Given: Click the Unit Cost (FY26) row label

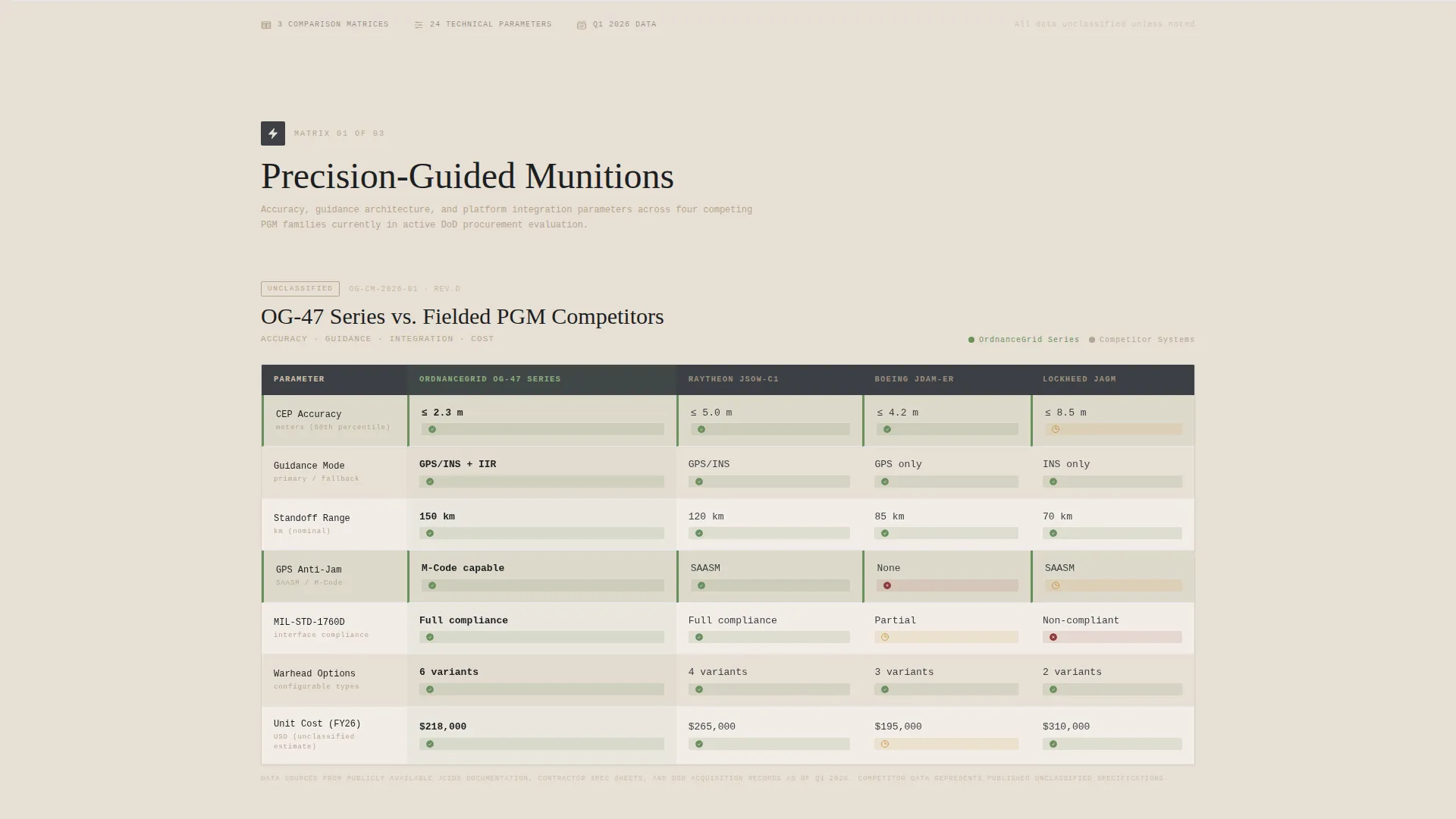Looking at the screenshot, I should [x=317, y=724].
